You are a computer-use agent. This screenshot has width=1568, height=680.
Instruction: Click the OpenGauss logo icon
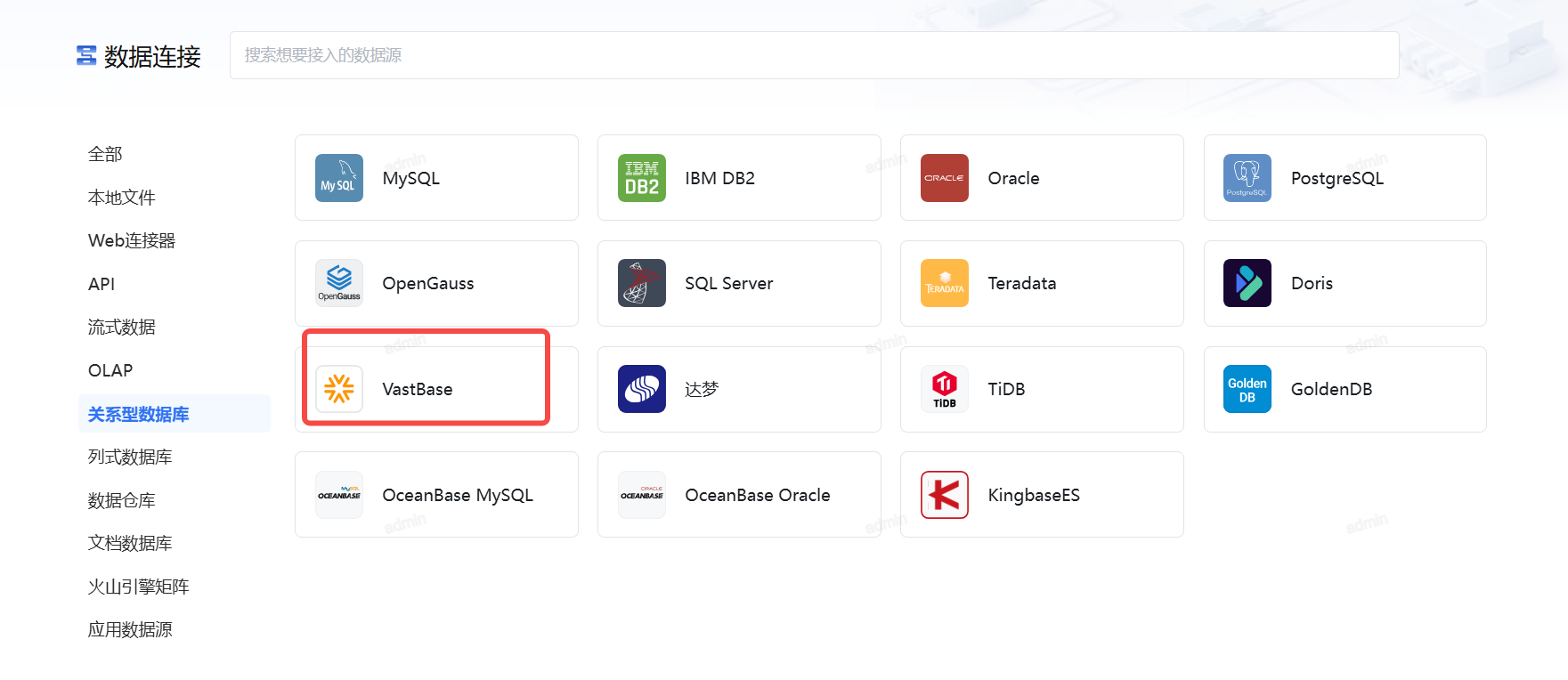point(339,283)
